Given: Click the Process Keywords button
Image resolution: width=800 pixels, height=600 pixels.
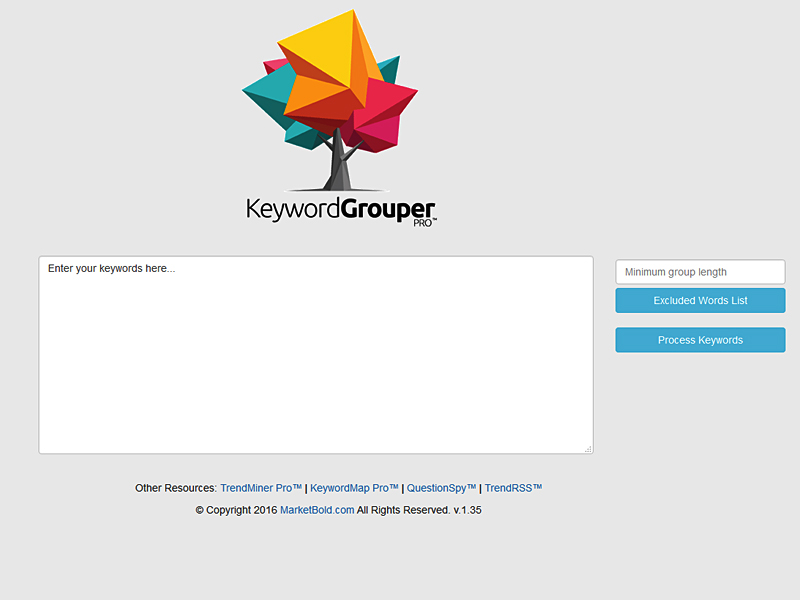Looking at the screenshot, I should click(x=700, y=340).
